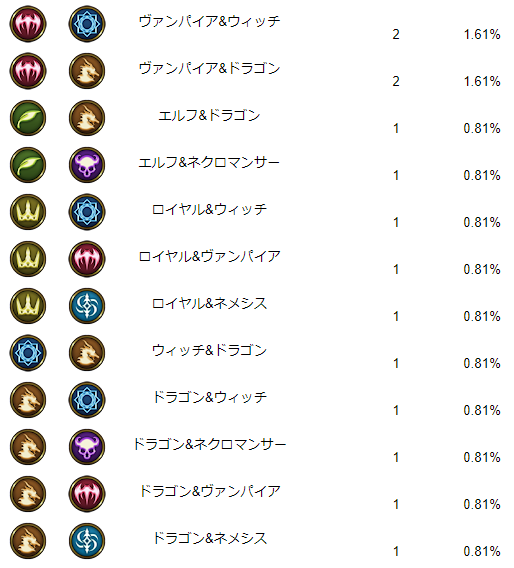514x568 pixels.
Task: Click 0.81% value in ドラゴン&ネメシス row
Action: 482,551
